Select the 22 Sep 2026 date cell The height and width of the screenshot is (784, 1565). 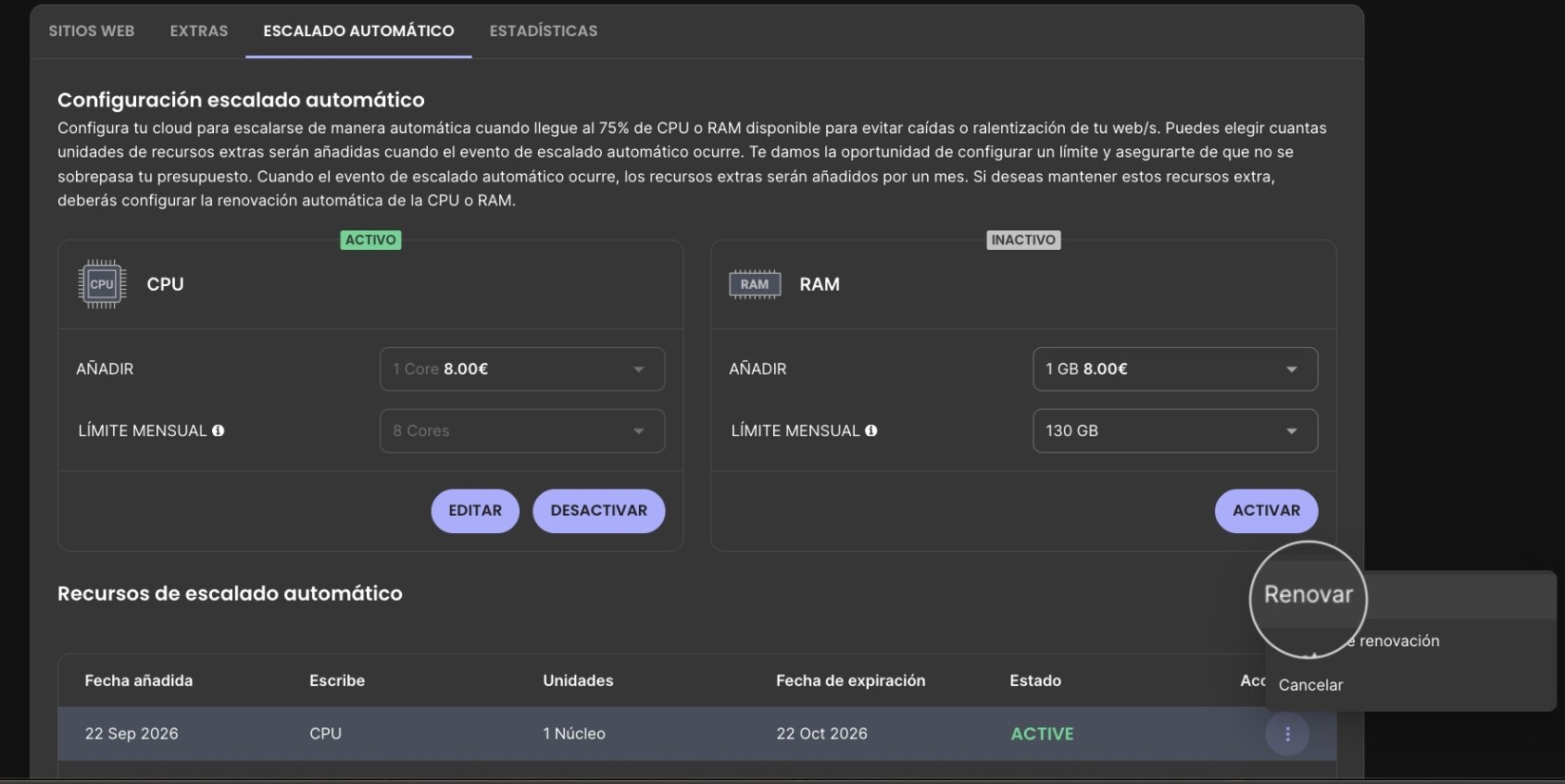click(131, 734)
